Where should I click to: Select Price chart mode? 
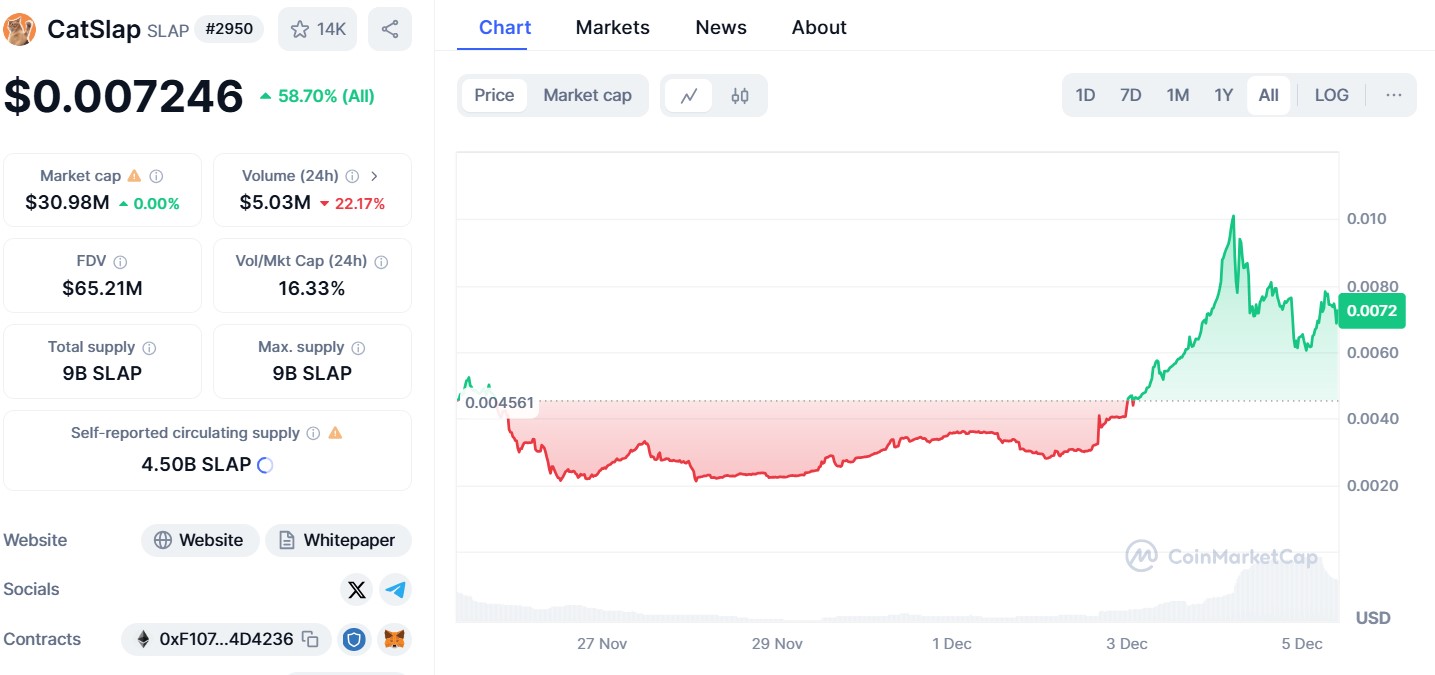coord(494,96)
